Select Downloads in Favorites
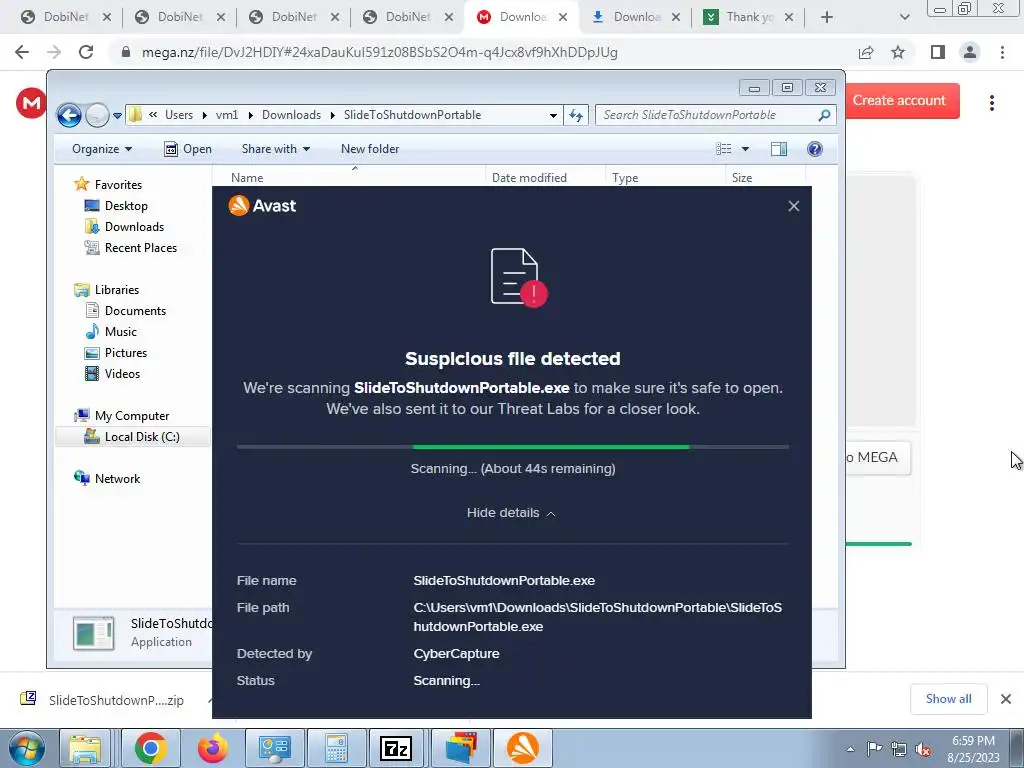 coord(134,227)
